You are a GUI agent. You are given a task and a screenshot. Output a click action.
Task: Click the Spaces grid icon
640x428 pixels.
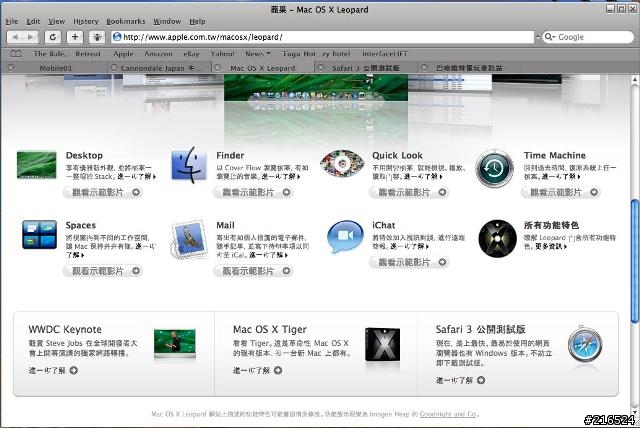39,234
